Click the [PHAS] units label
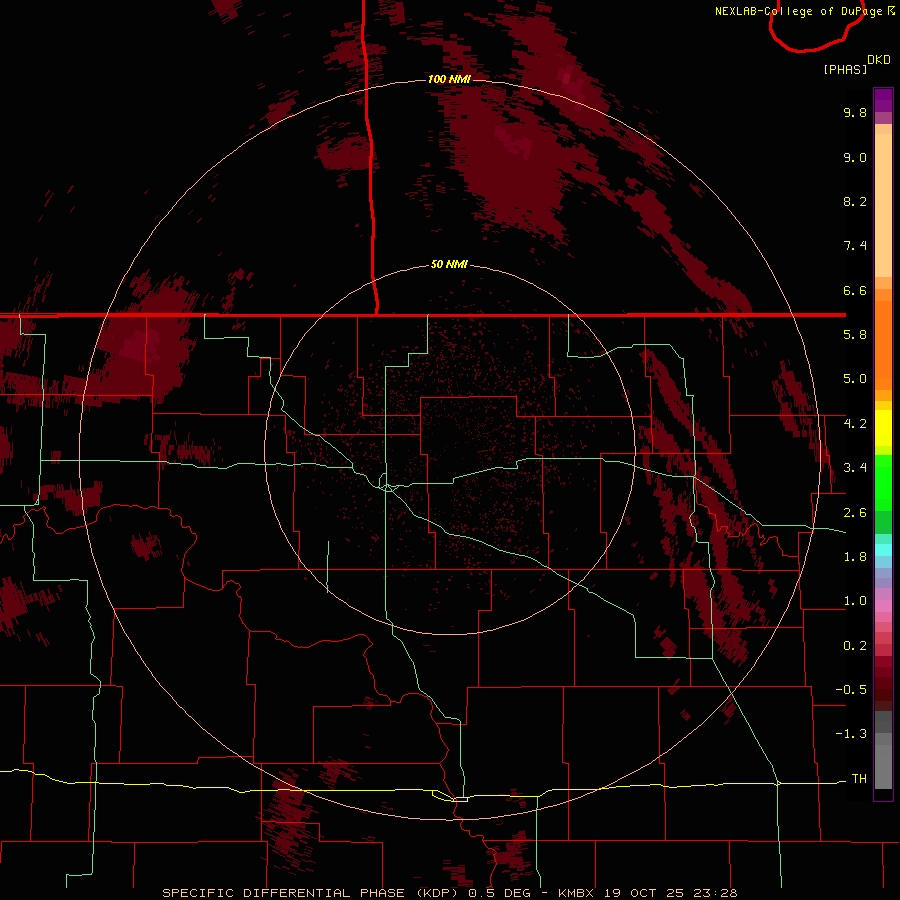The width and height of the screenshot is (900, 900). 845,69
